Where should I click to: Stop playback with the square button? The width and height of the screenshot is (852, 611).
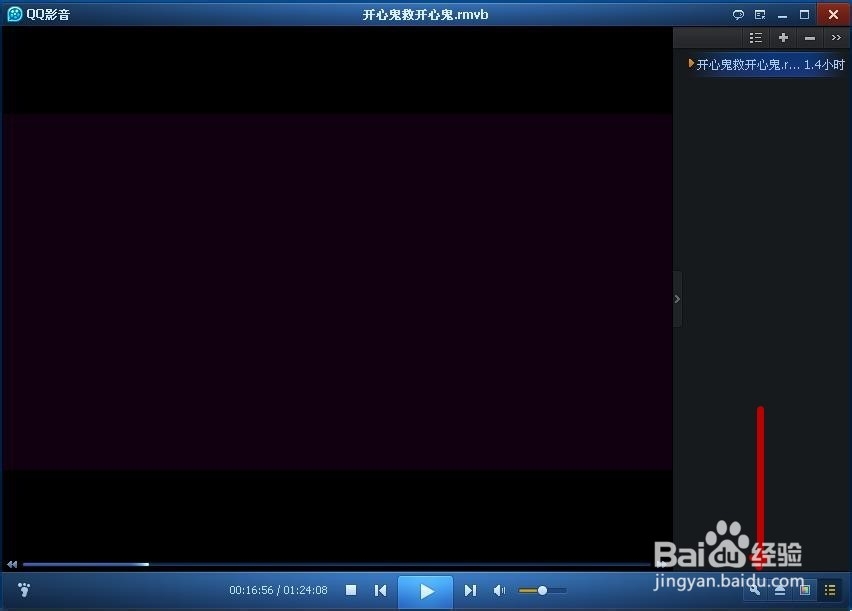[351, 590]
